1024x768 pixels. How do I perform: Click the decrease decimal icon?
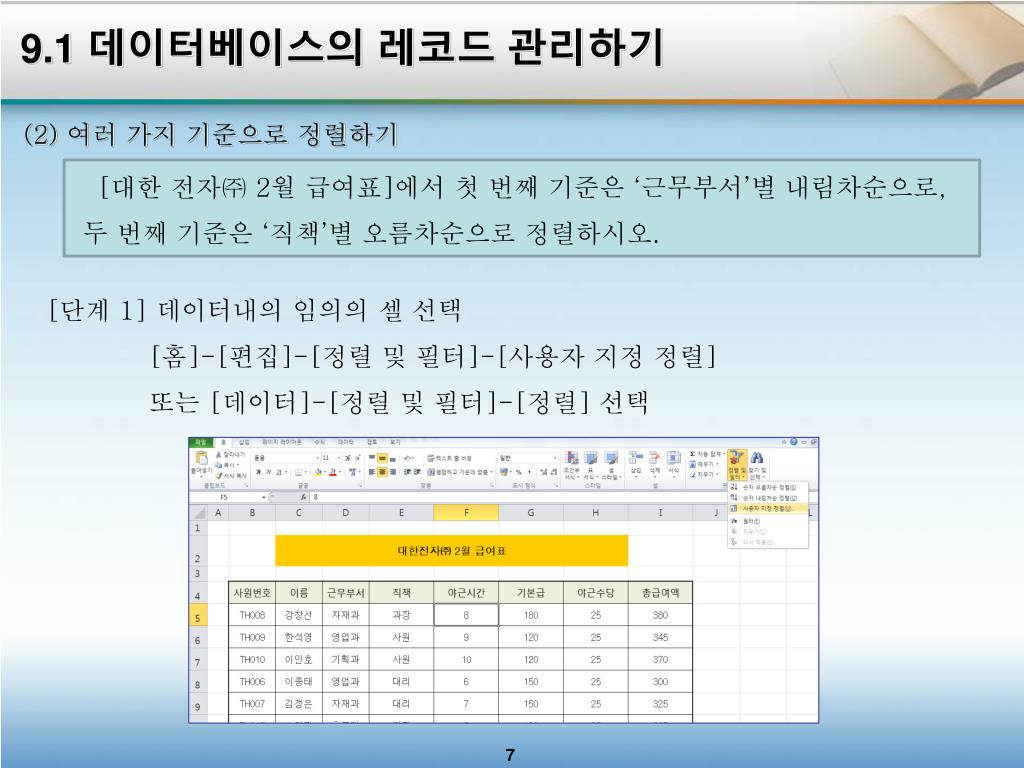(x=554, y=472)
